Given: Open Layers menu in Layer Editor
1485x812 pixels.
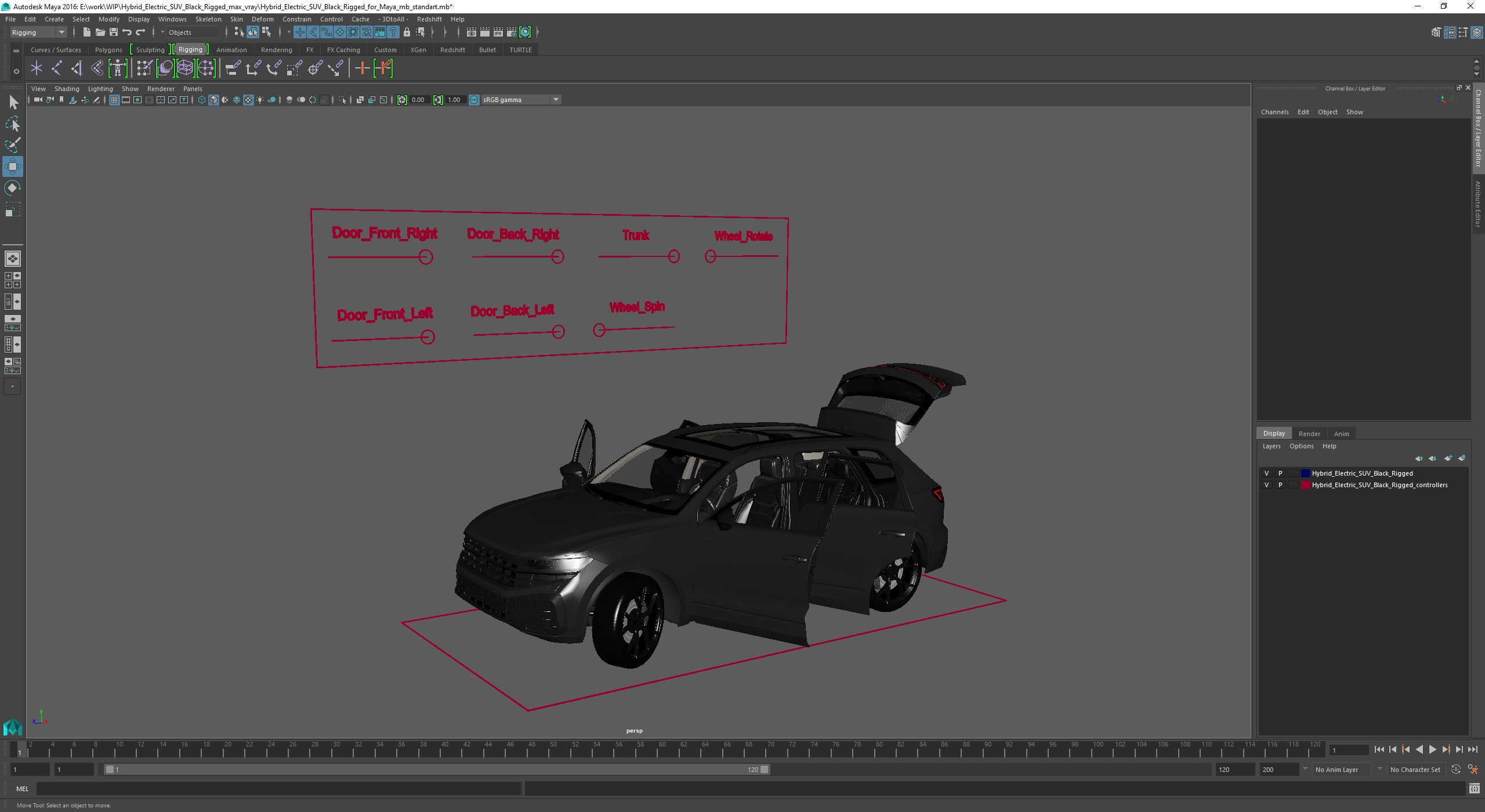Looking at the screenshot, I should click(x=1271, y=446).
